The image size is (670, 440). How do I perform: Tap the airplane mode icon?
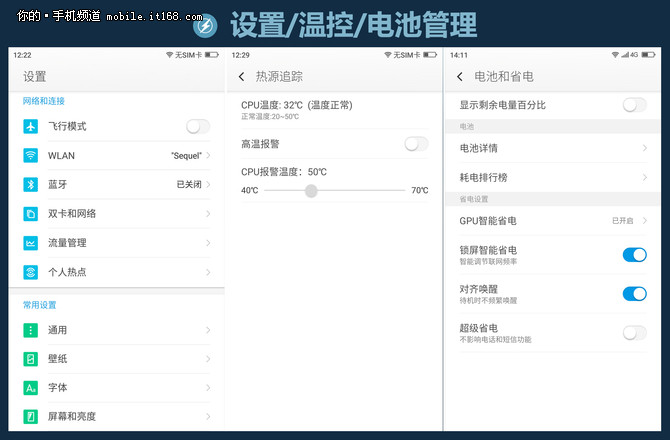pyautogui.click(x=30, y=126)
